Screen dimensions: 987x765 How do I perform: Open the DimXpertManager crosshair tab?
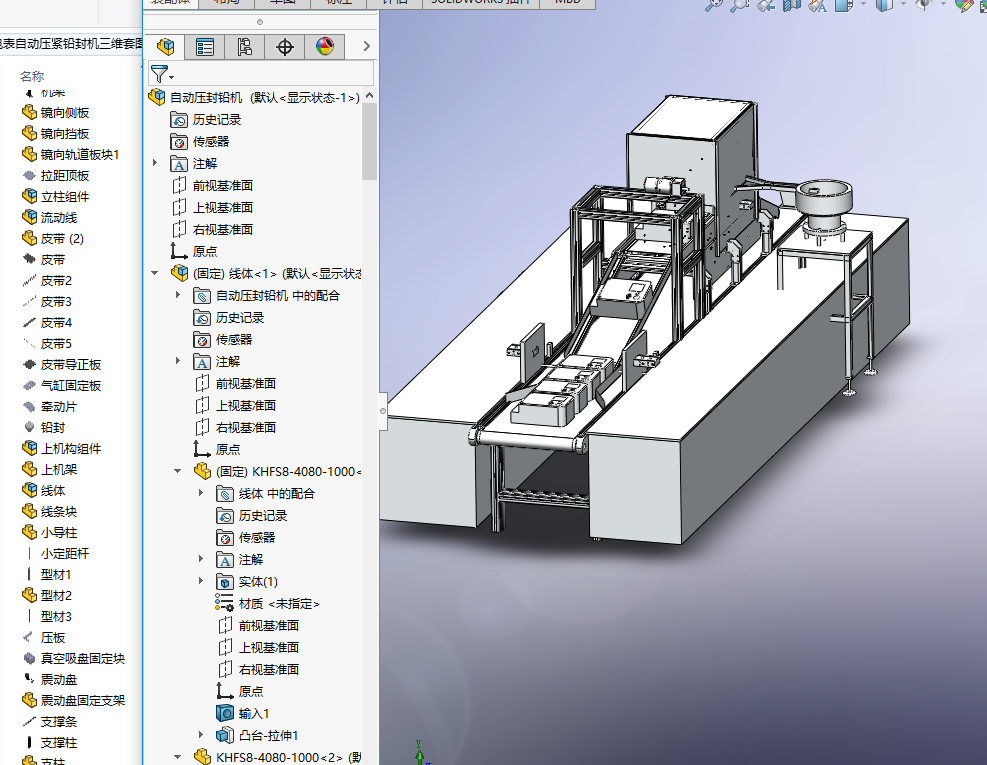click(x=285, y=46)
